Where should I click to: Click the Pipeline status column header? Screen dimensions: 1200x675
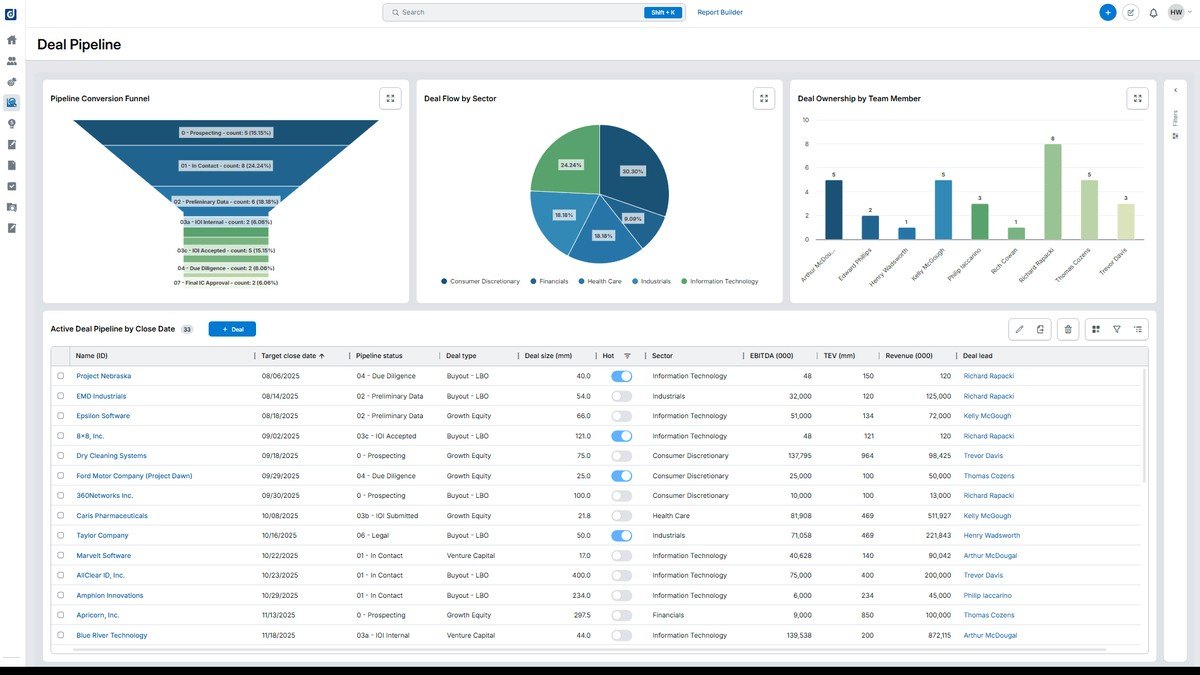[380, 356]
